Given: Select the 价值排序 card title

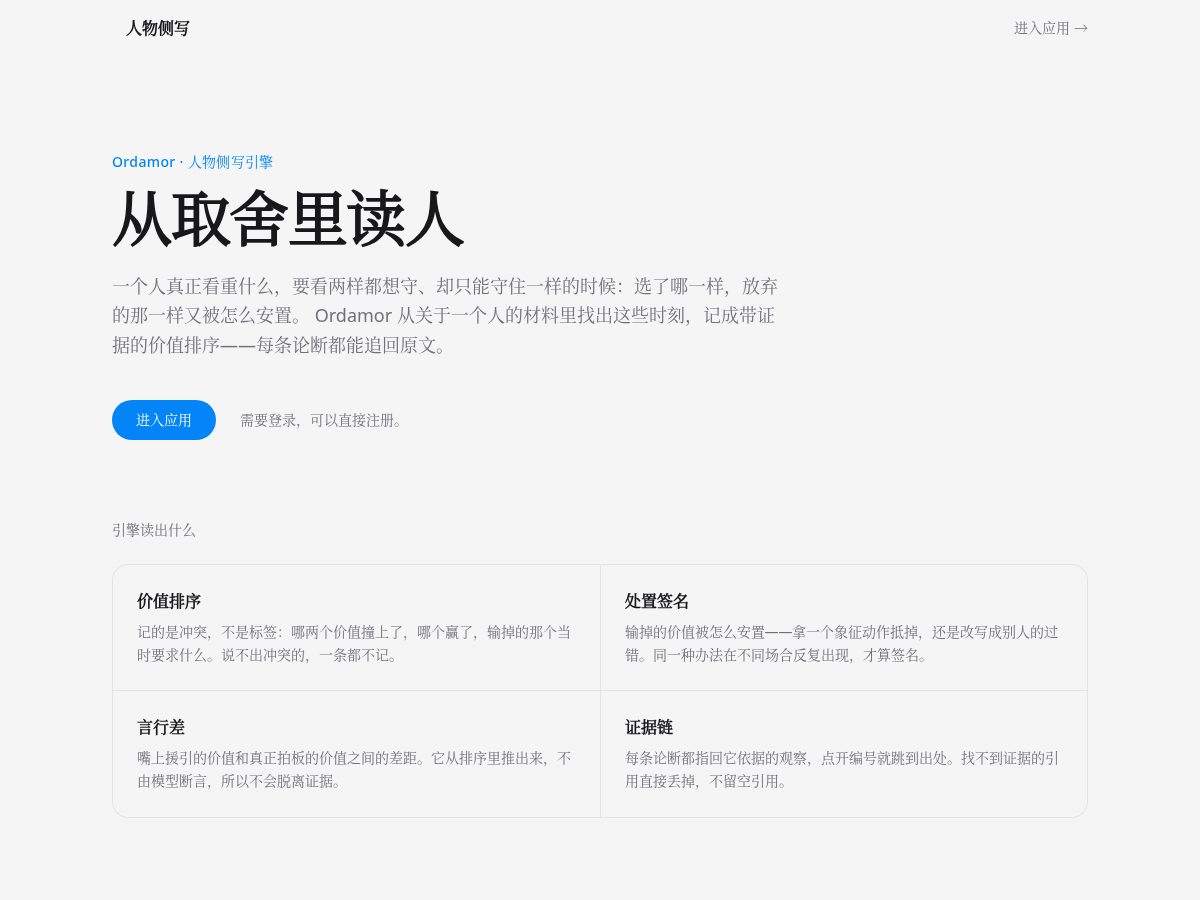Looking at the screenshot, I should click(169, 601).
